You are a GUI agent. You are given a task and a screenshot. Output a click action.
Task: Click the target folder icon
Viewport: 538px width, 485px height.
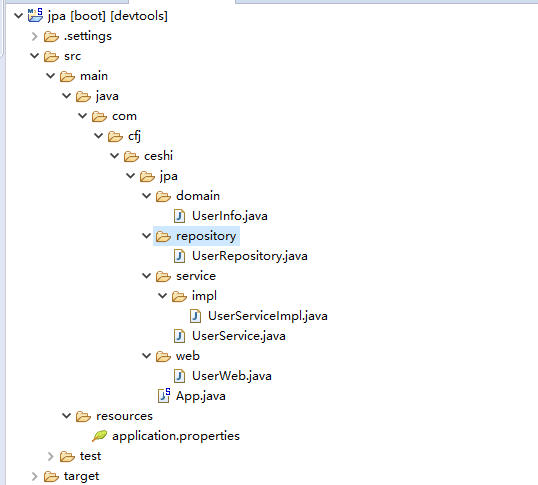point(51,476)
